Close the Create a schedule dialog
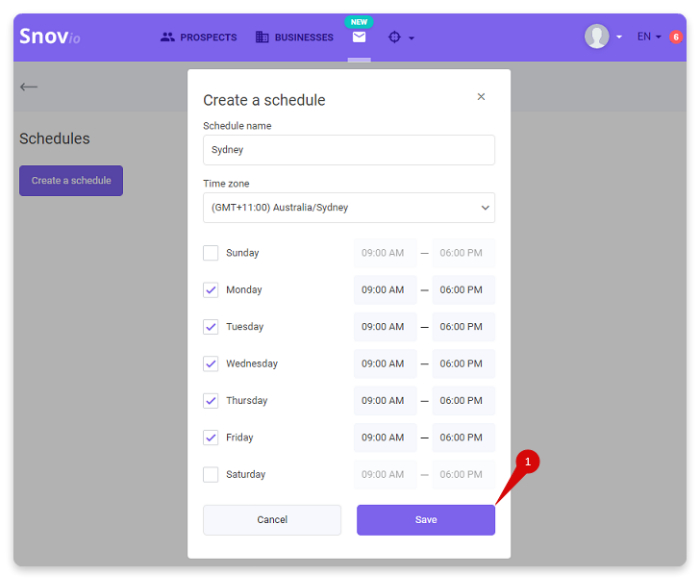Viewport: 700px width, 579px height. 481,96
